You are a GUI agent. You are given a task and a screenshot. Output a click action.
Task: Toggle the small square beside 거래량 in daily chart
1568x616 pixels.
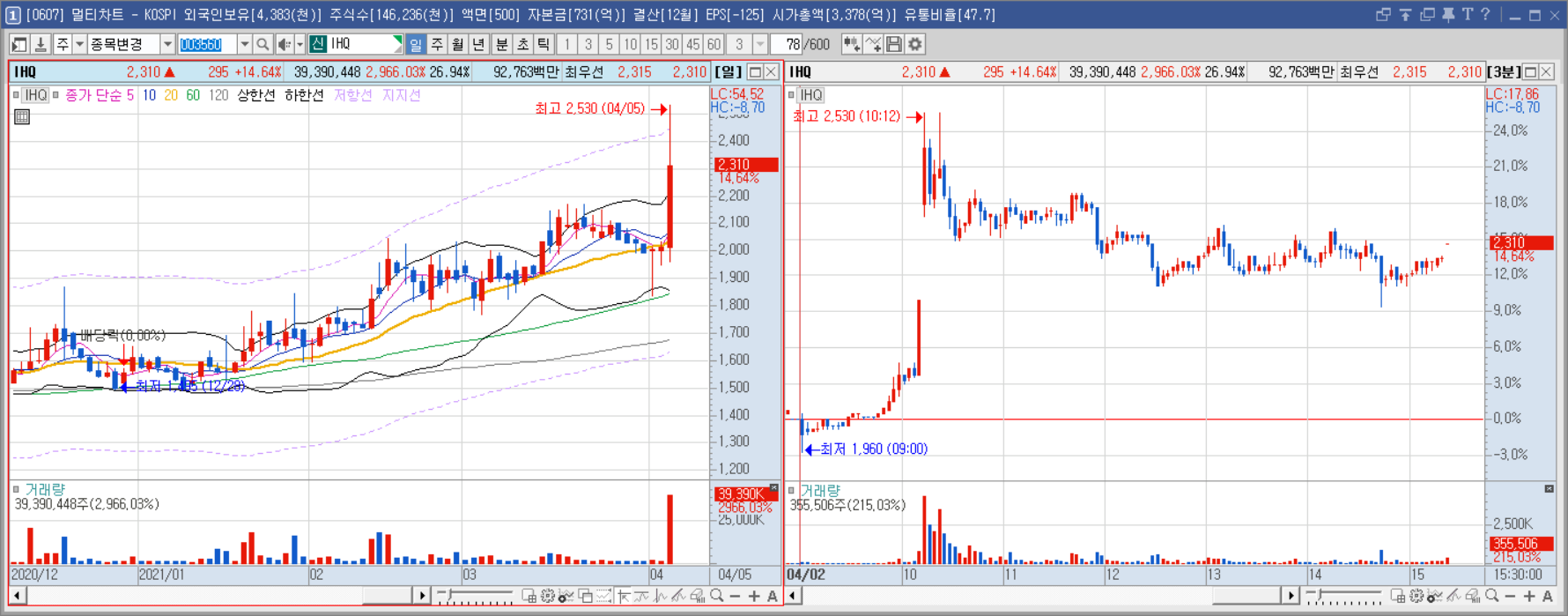16,489
